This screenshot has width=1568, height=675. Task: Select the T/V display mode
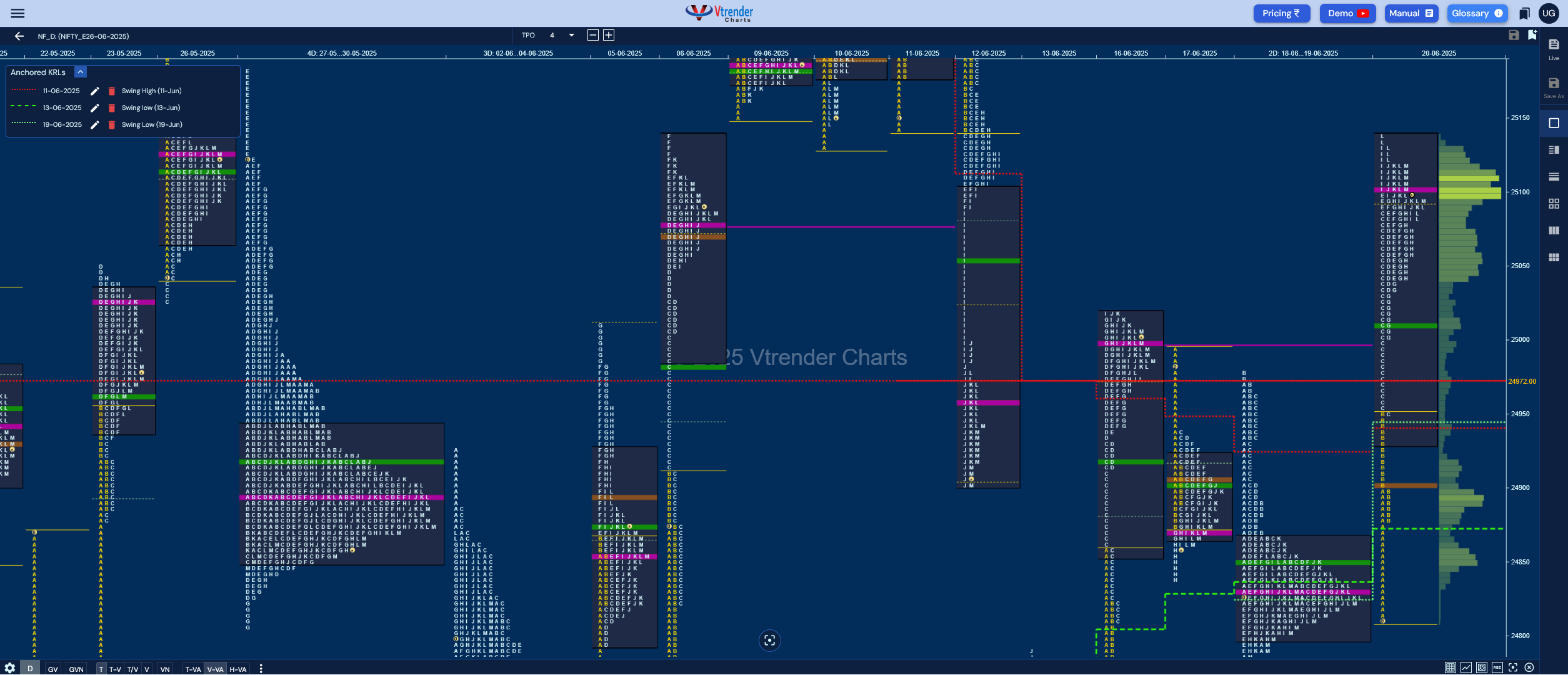click(x=132, y=669)
